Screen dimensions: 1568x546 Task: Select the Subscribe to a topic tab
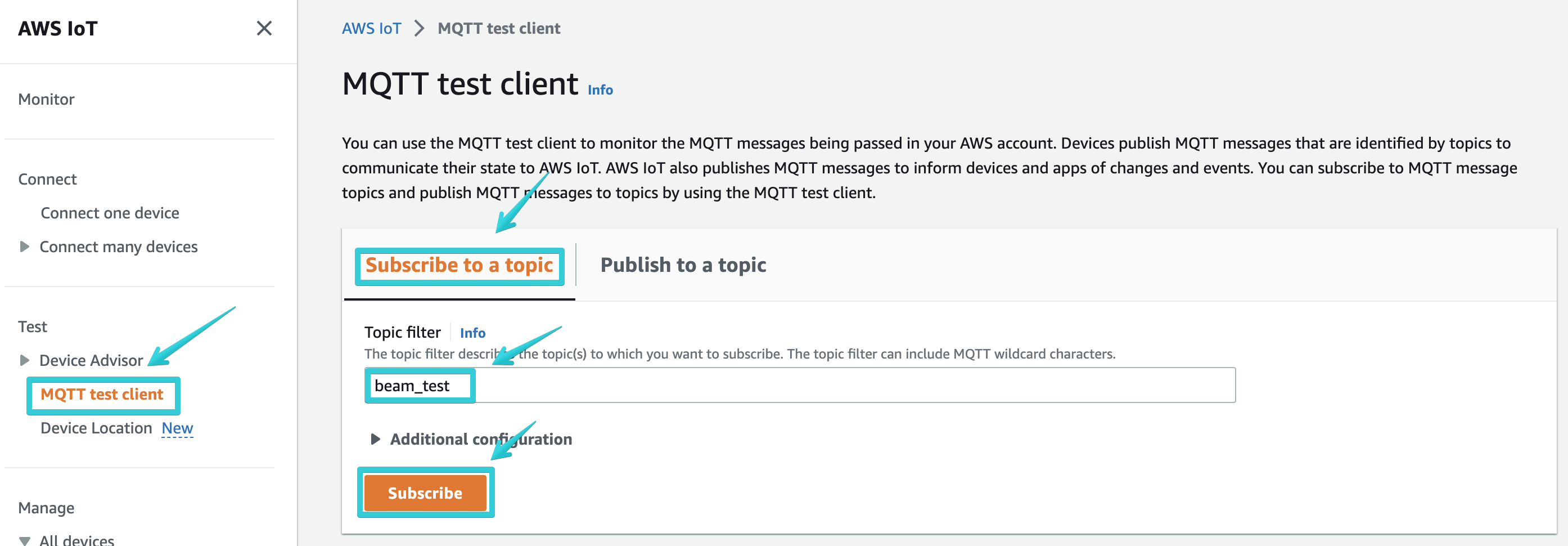coord(459,265)
